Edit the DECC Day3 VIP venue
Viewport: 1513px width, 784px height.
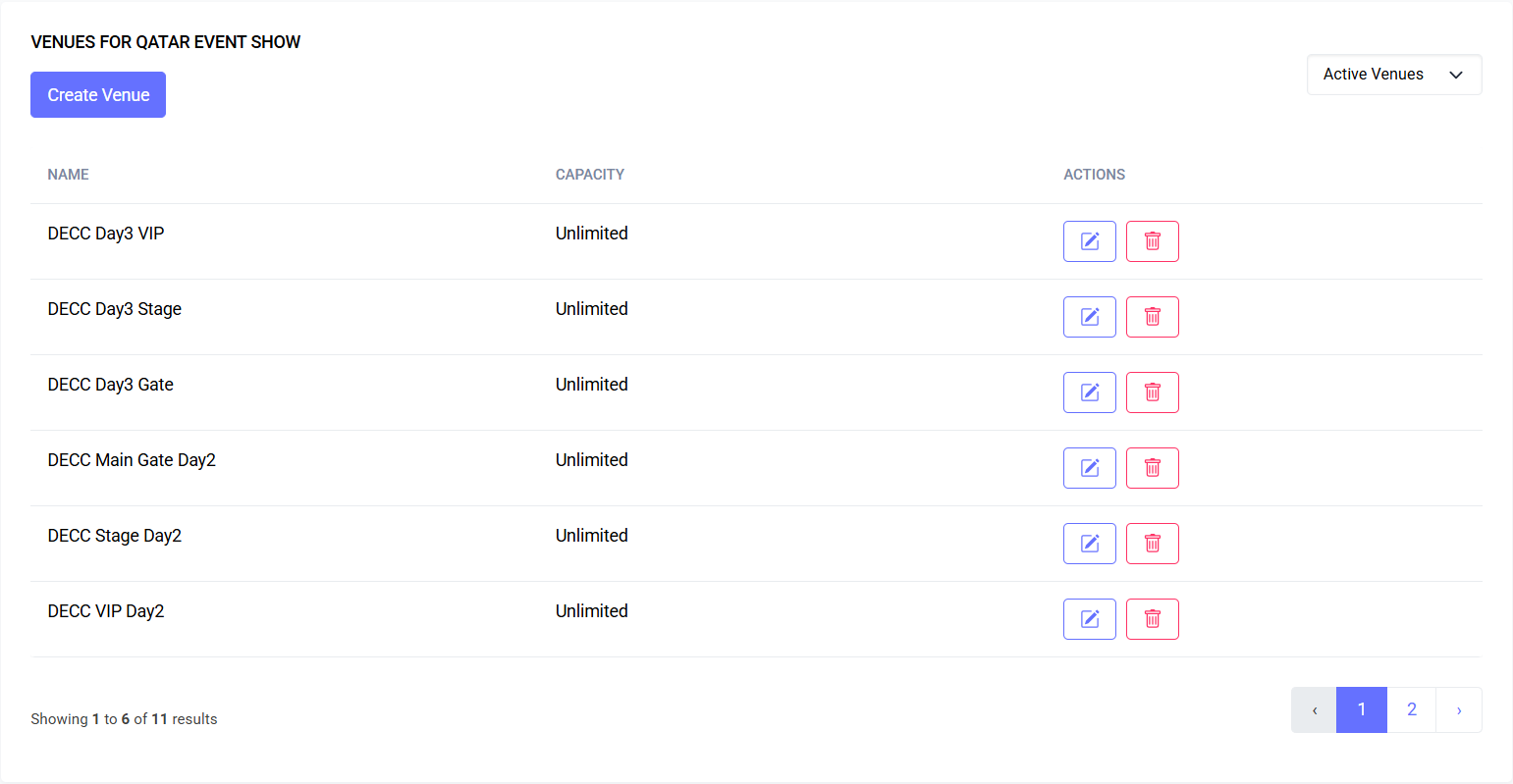1089,241
